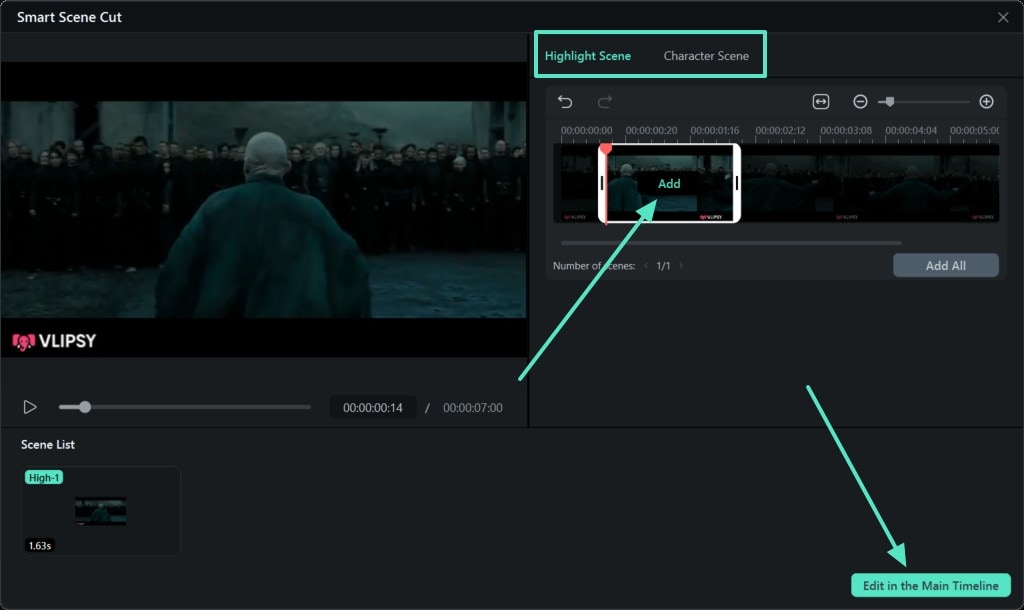Click the preview playback progress handle

click(85, 407)
